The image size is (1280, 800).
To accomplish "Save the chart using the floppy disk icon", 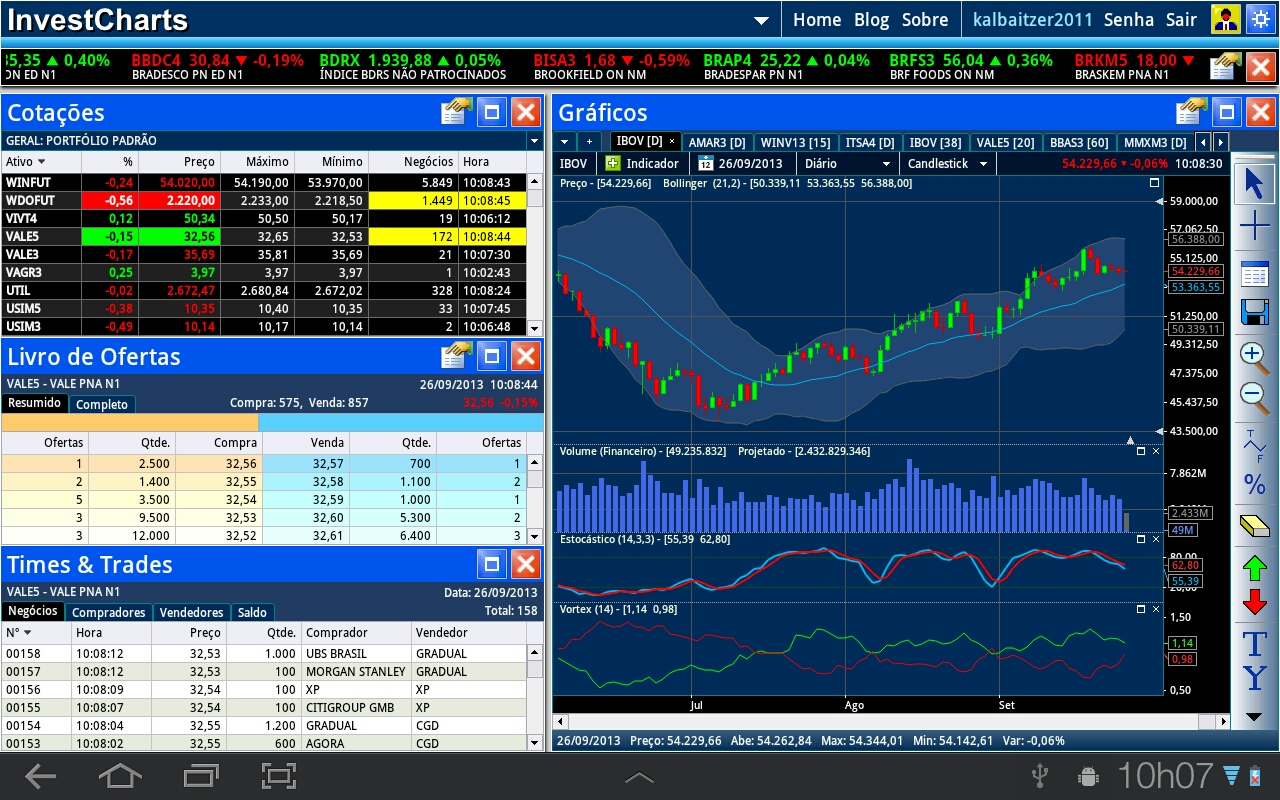I will [1255, 313].
